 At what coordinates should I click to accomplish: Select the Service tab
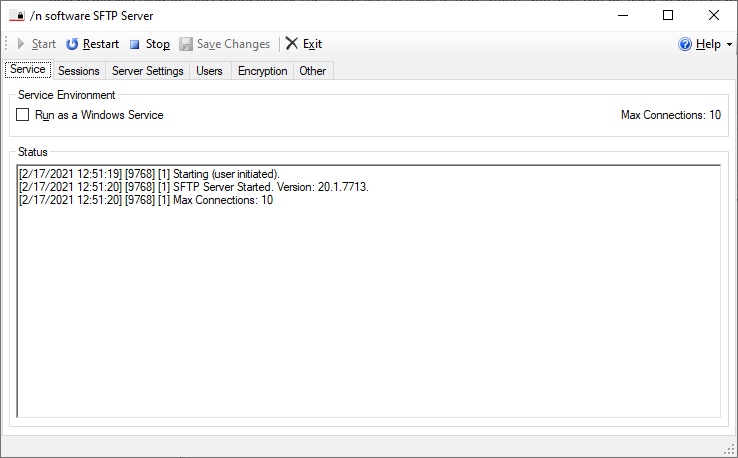pyautogui.click(x=27, y=70)
